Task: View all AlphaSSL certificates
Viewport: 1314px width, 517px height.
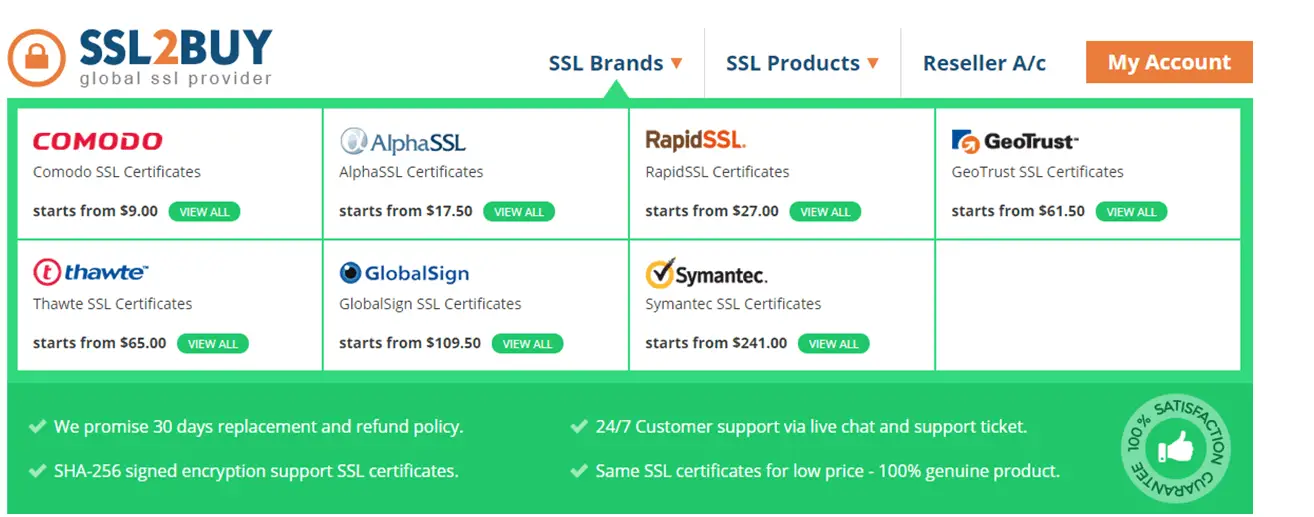Action: pos(519,212)
